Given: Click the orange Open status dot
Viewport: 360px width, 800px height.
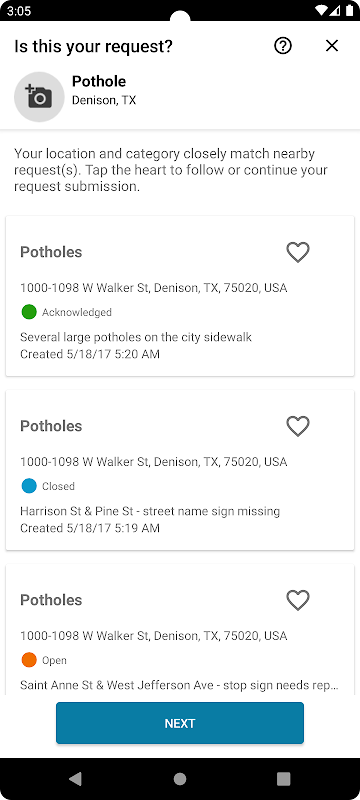Looking at the screenshot, I should pos(29,660).
